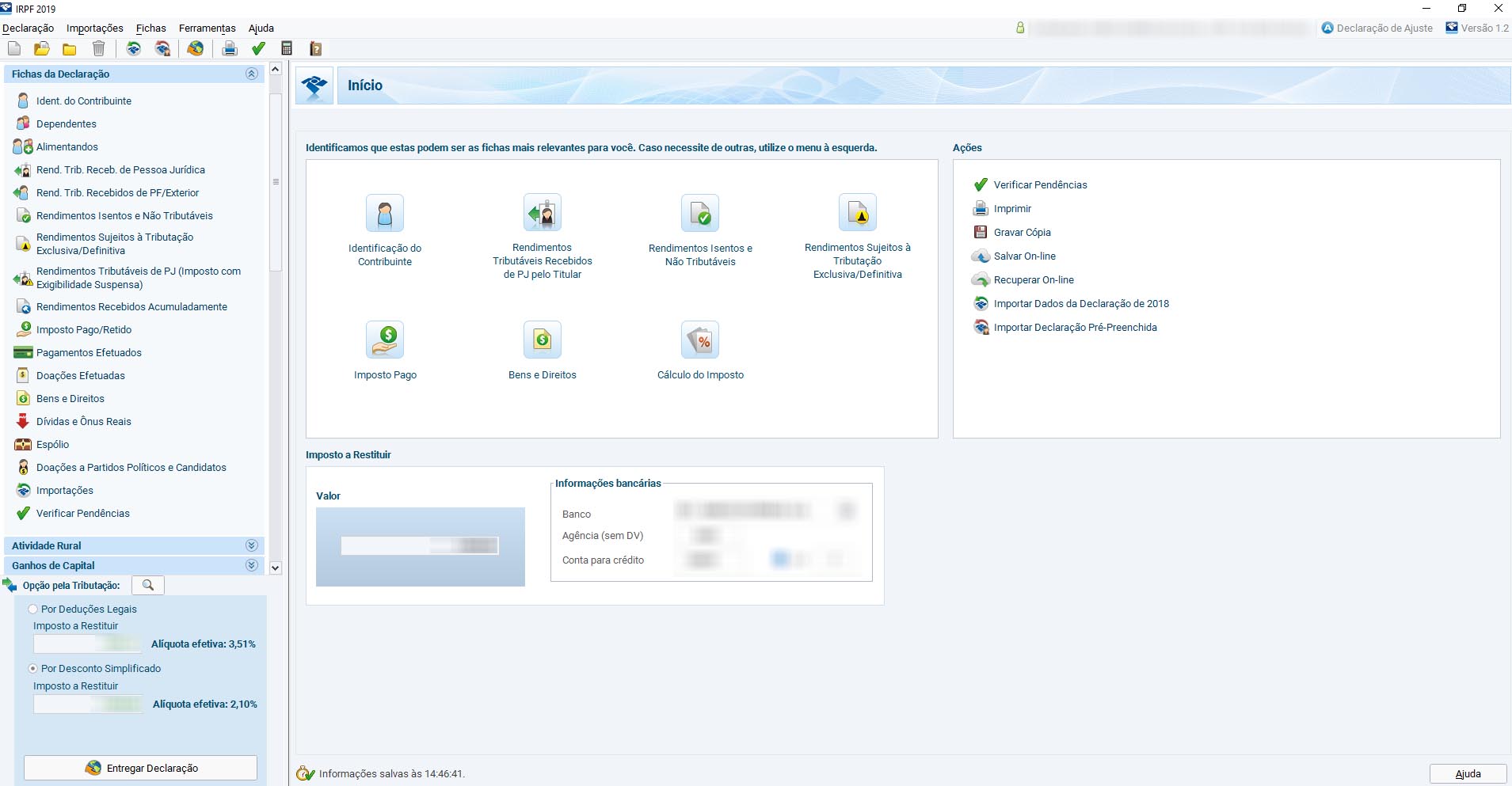Select Dívidas e Ônus Reais in sidebar

[83, 422]
